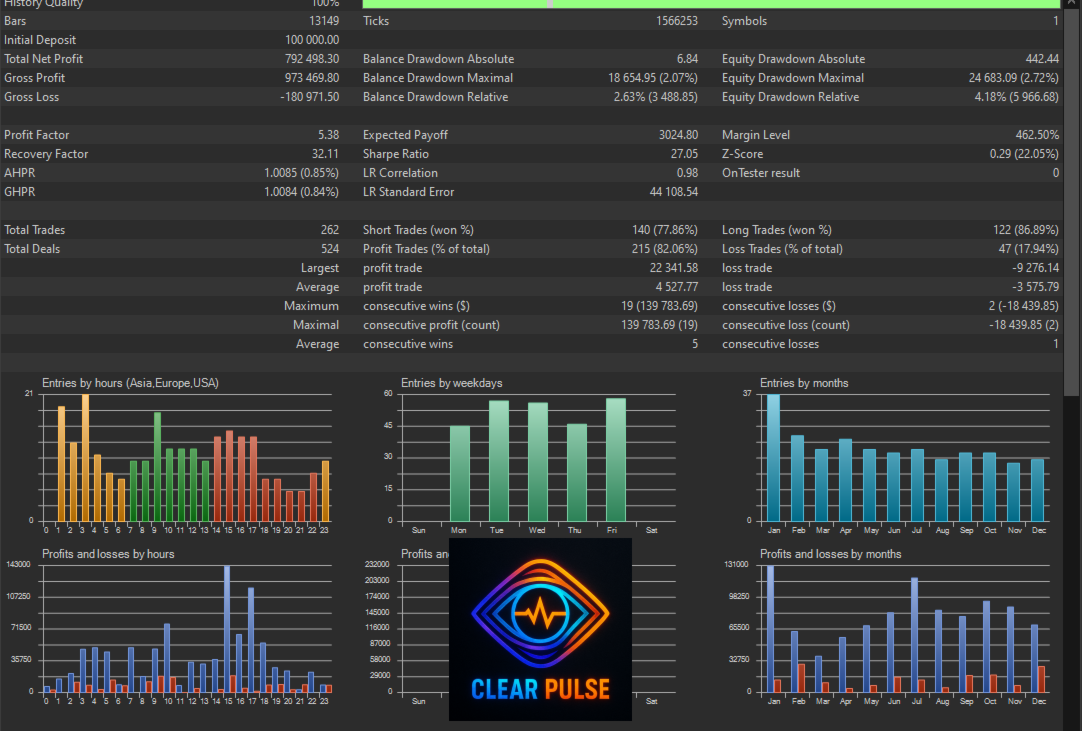
Task: Select consecutive loss value -18 439.85 (2)
Action: 1024,324
